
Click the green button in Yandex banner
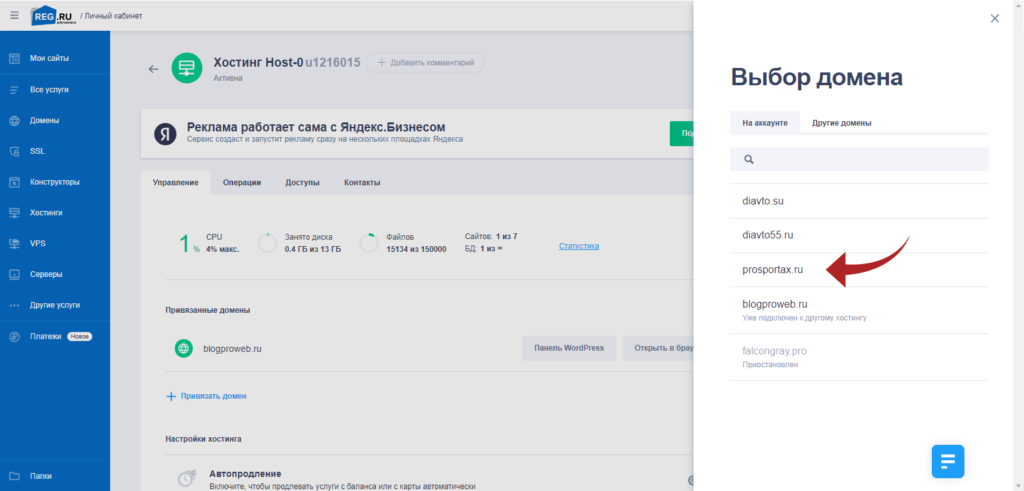click(681, 133)
